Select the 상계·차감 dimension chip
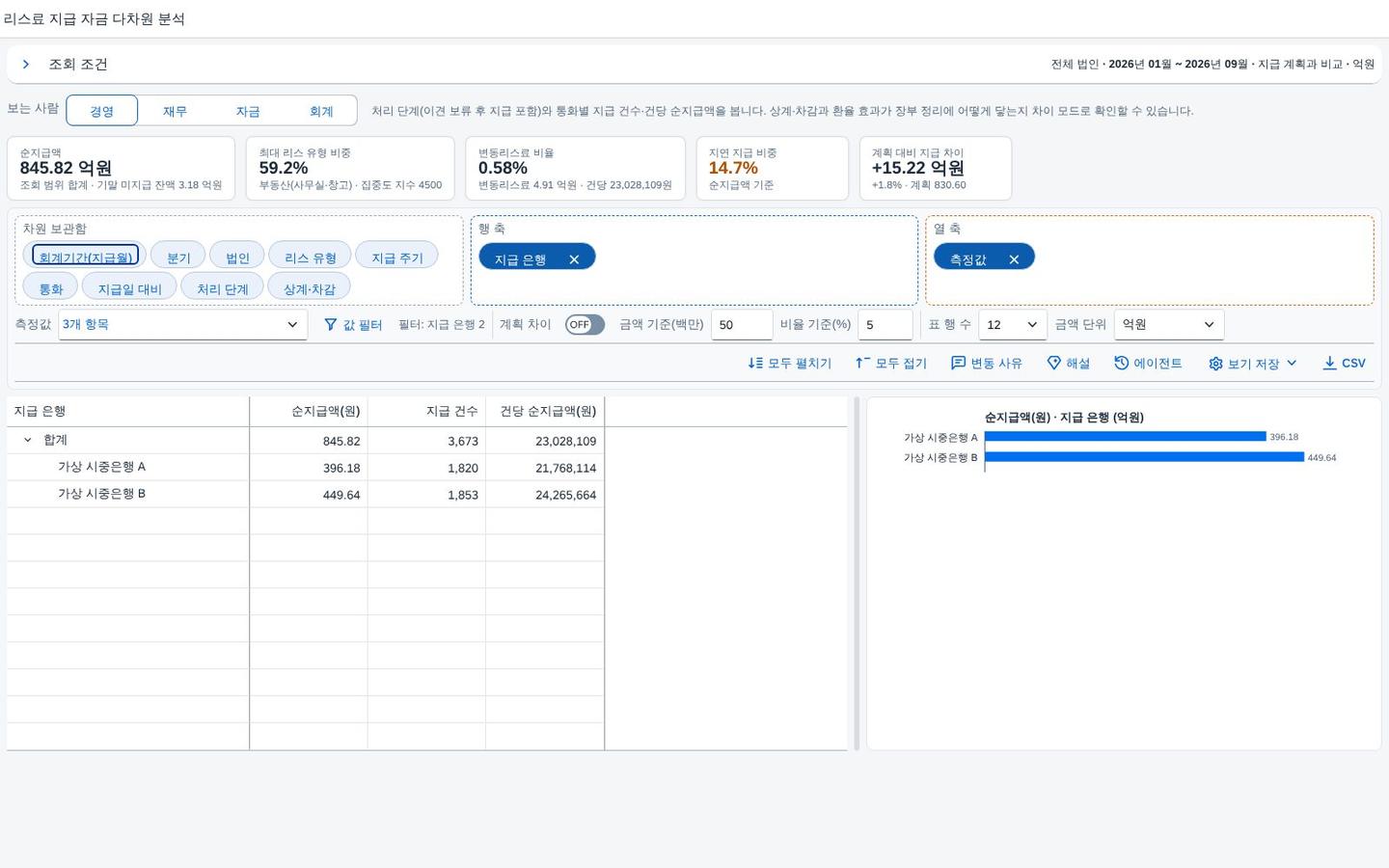The image size is (1389, 868). tap(309, 287)
